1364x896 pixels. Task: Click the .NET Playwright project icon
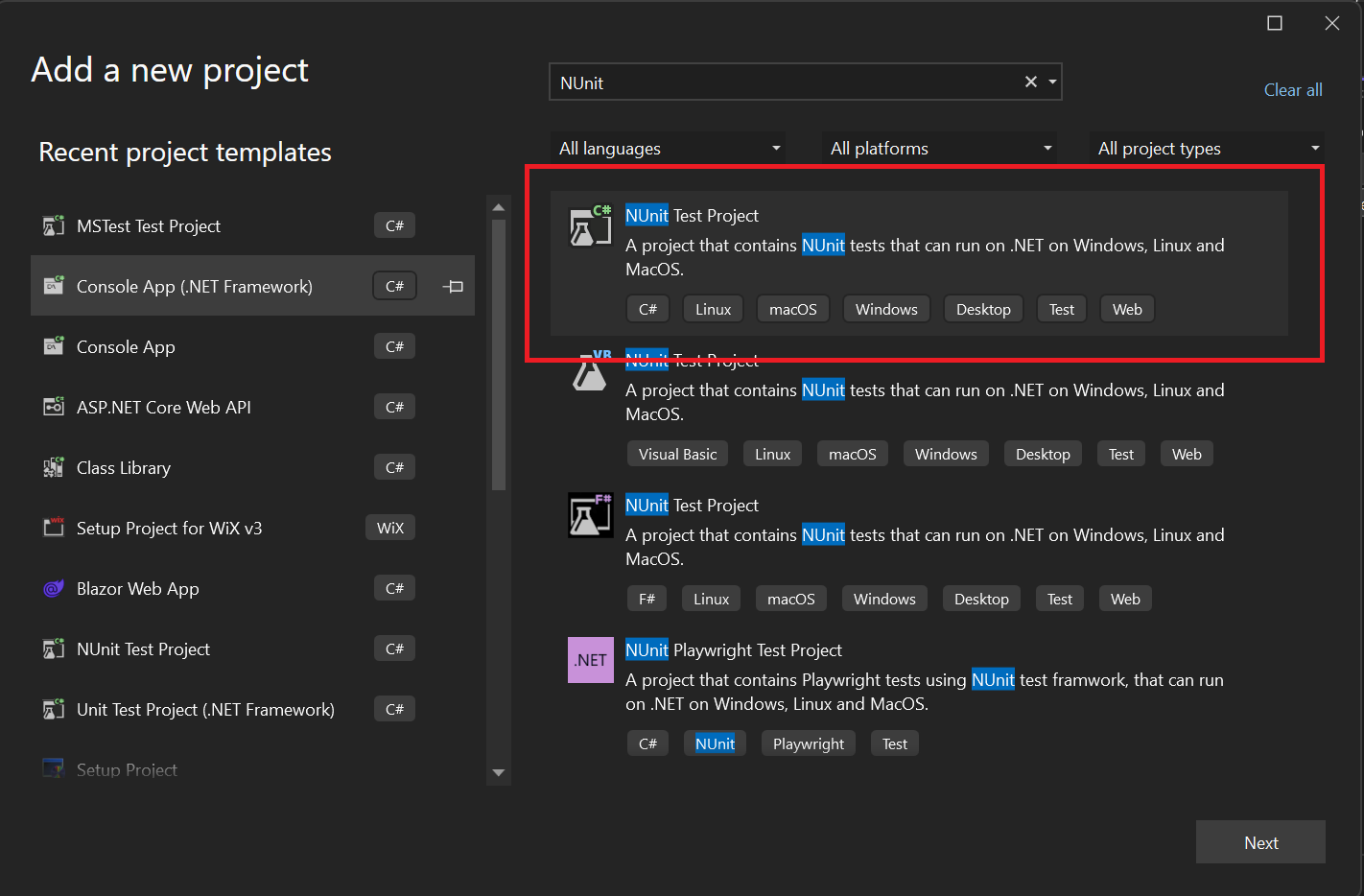click(x=590, y=659)
